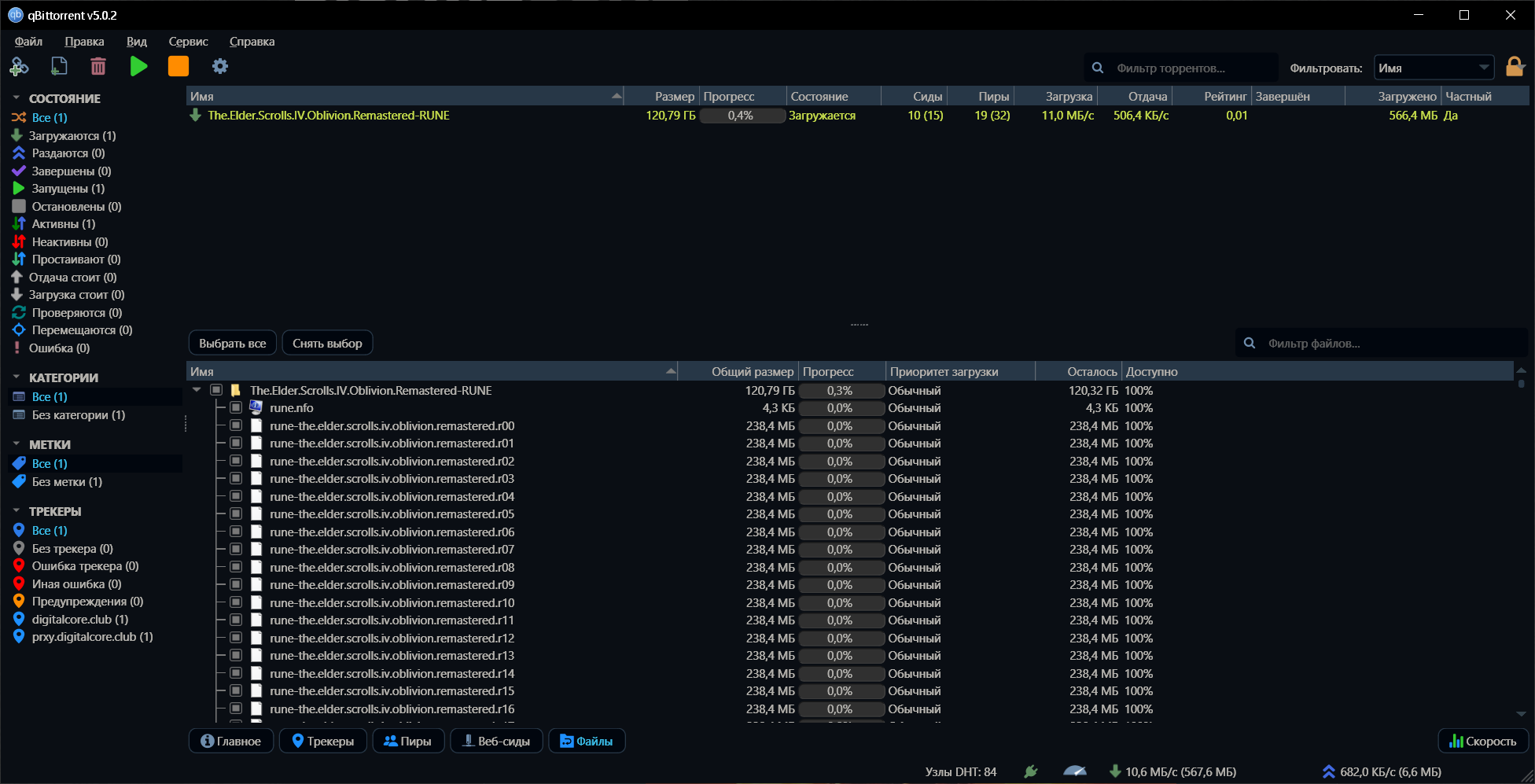Click the global upload speed arrows icon in status bar
The width and height of the screenshot is (1535, 784).
1329,772
